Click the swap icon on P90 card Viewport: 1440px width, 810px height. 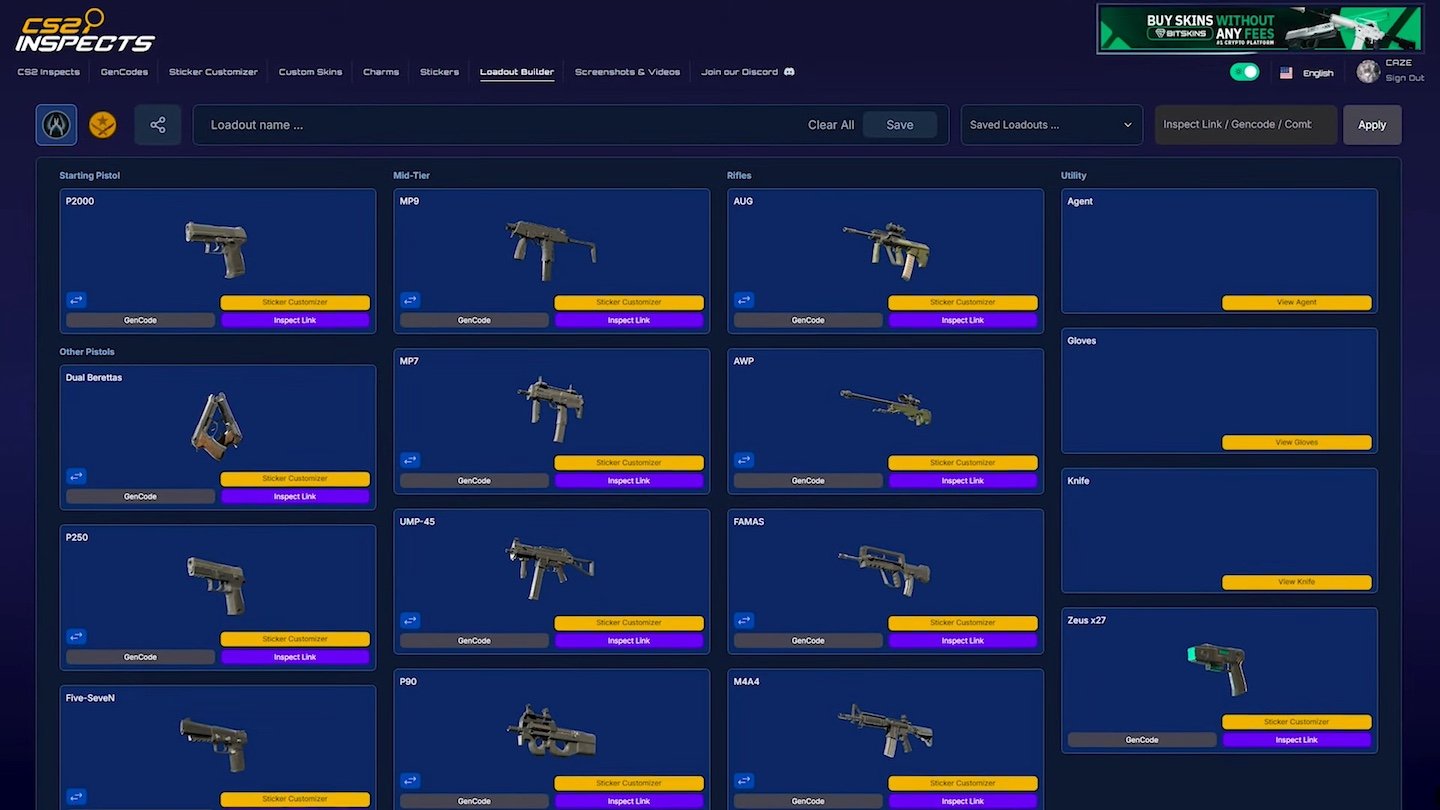coord(411,781)
